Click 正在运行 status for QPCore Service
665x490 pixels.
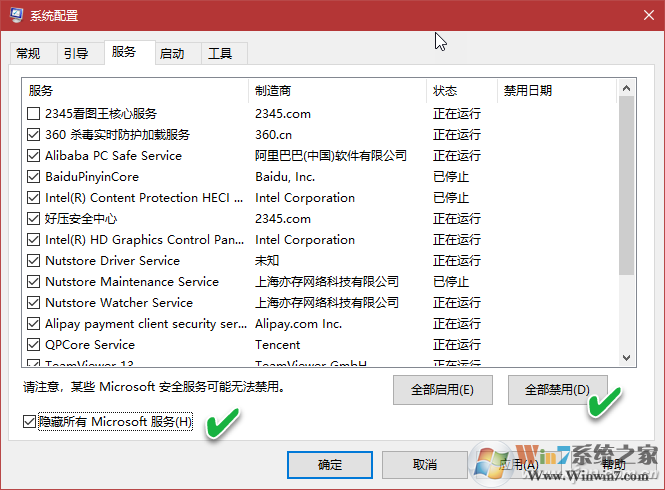(x=457, y=344)
